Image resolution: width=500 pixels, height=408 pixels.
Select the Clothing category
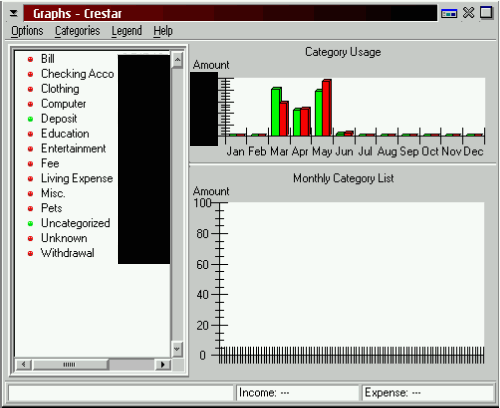(x=60, y=89)
